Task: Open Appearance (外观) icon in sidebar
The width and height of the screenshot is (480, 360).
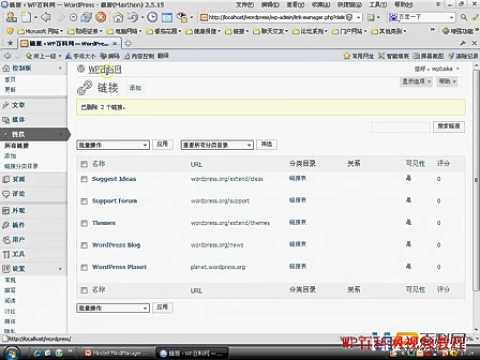Action: pos(6,211)
